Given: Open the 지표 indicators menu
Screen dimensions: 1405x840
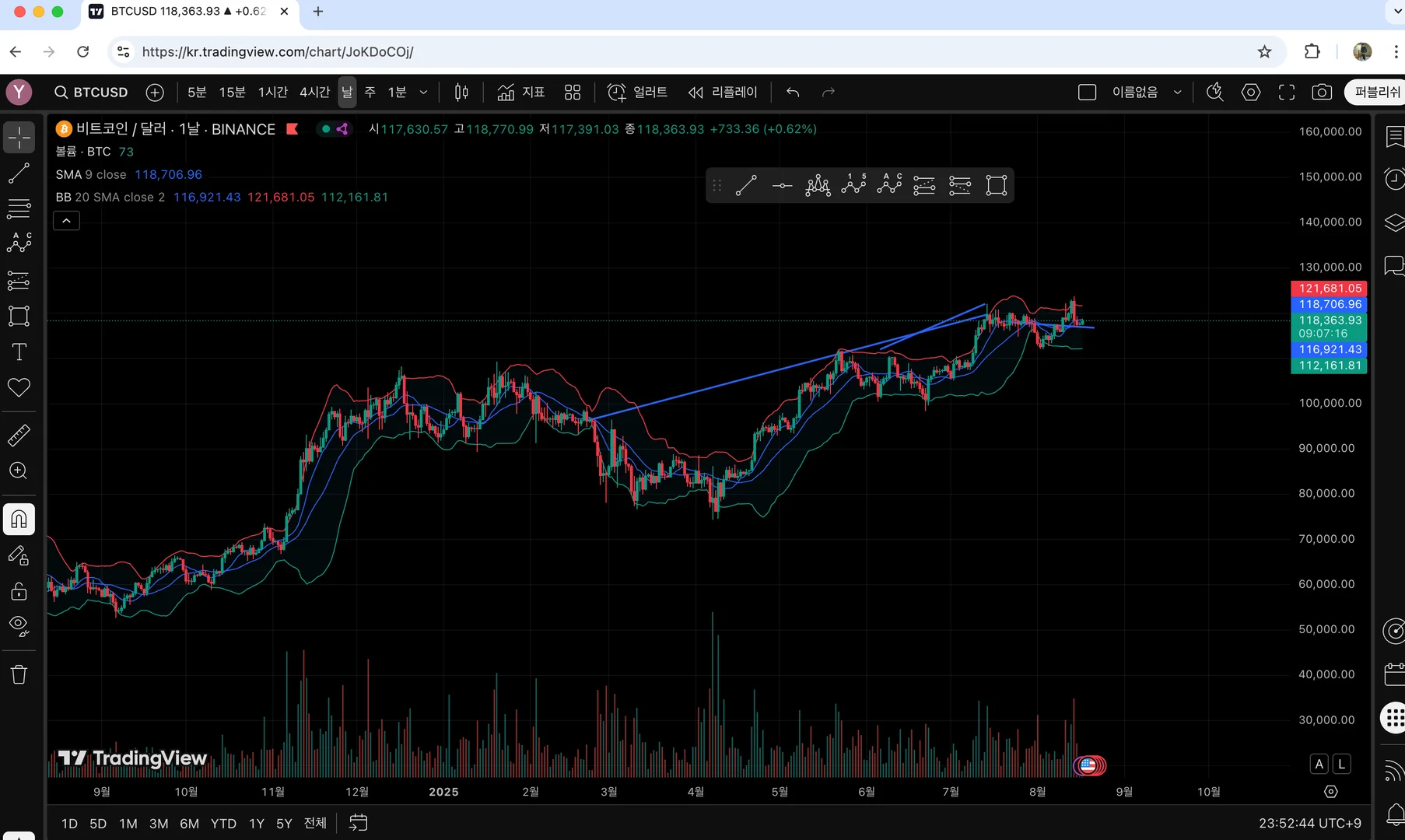Looking at the screenshot, I should pos(521,93).
